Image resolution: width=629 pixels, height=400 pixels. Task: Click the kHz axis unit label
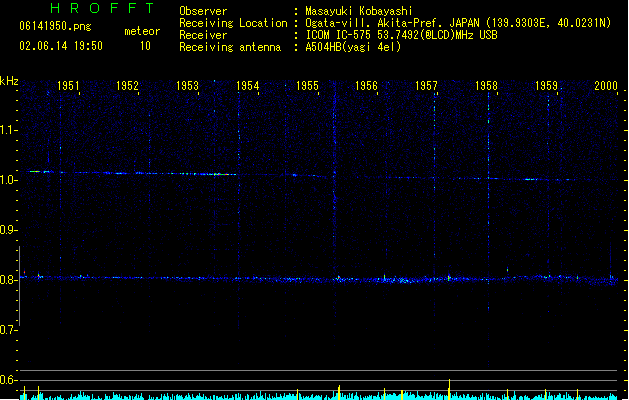pyautogui.click(x=9, y=81)
